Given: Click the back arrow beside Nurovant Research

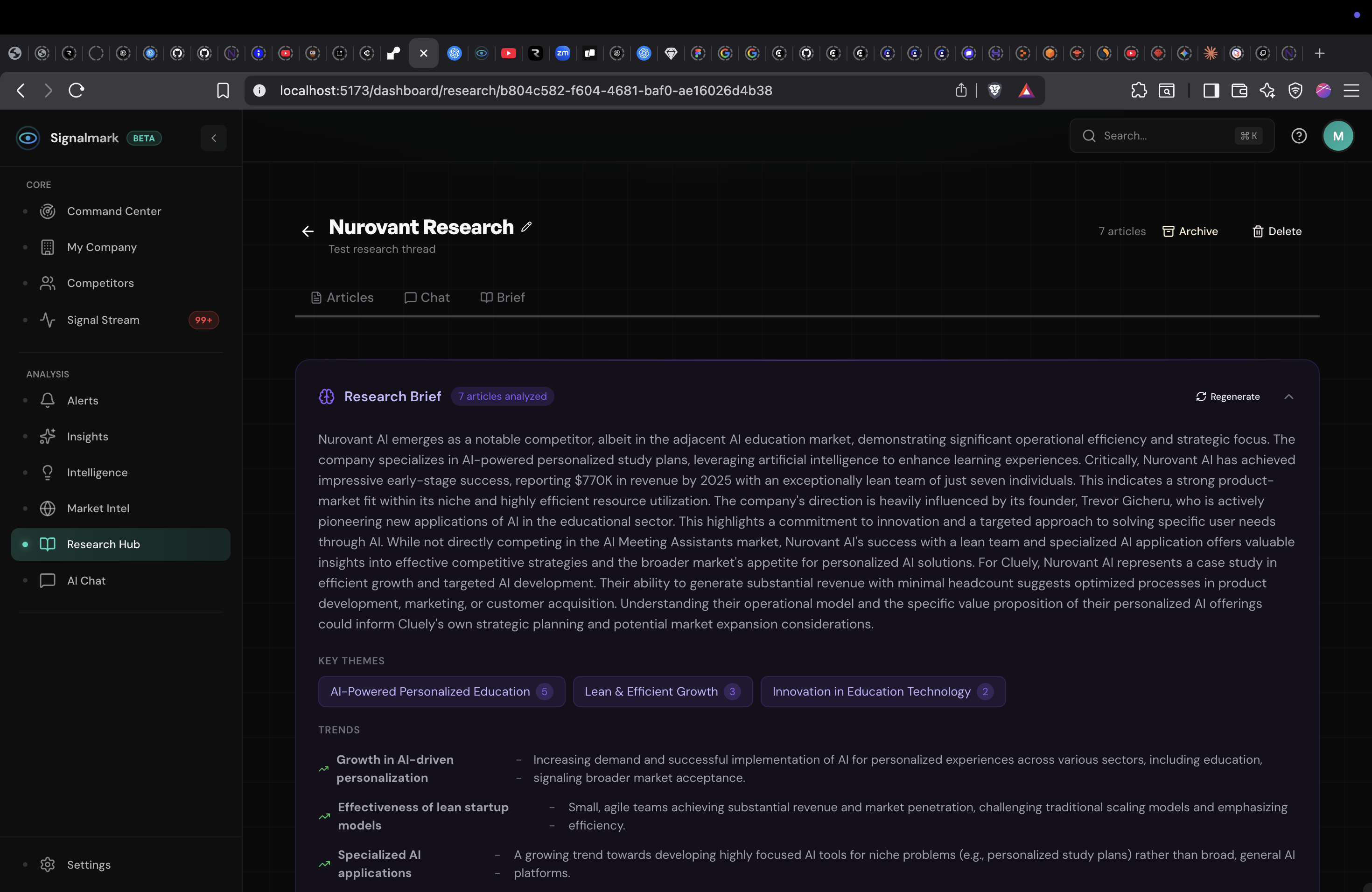Looking at the screenshot, I should [308, 232].
